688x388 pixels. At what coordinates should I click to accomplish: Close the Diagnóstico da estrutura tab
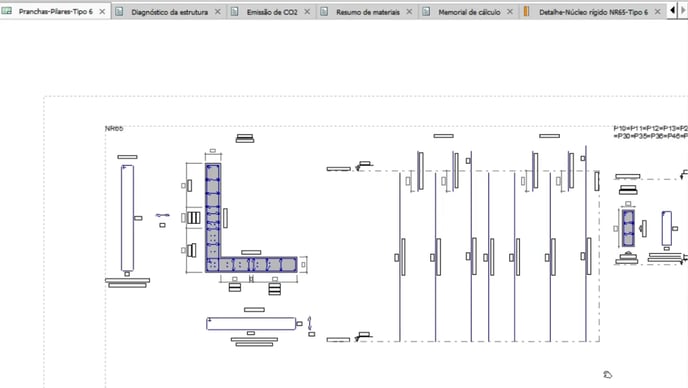pos(218,12)
